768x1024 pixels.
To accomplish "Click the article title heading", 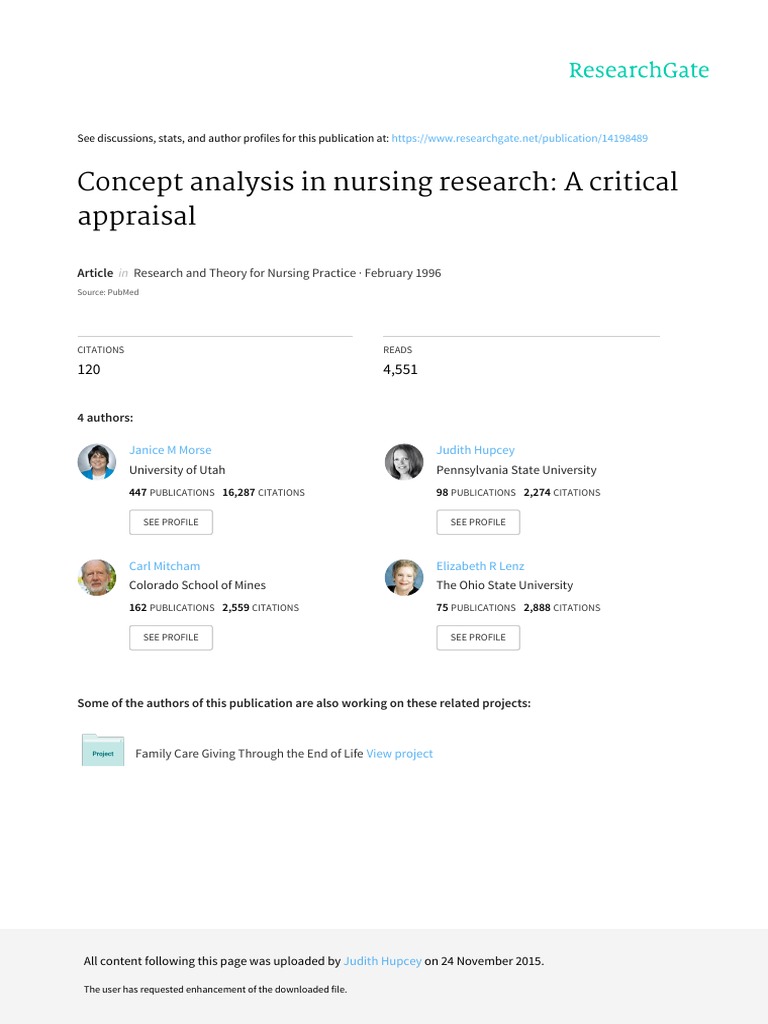I will 377,198.
